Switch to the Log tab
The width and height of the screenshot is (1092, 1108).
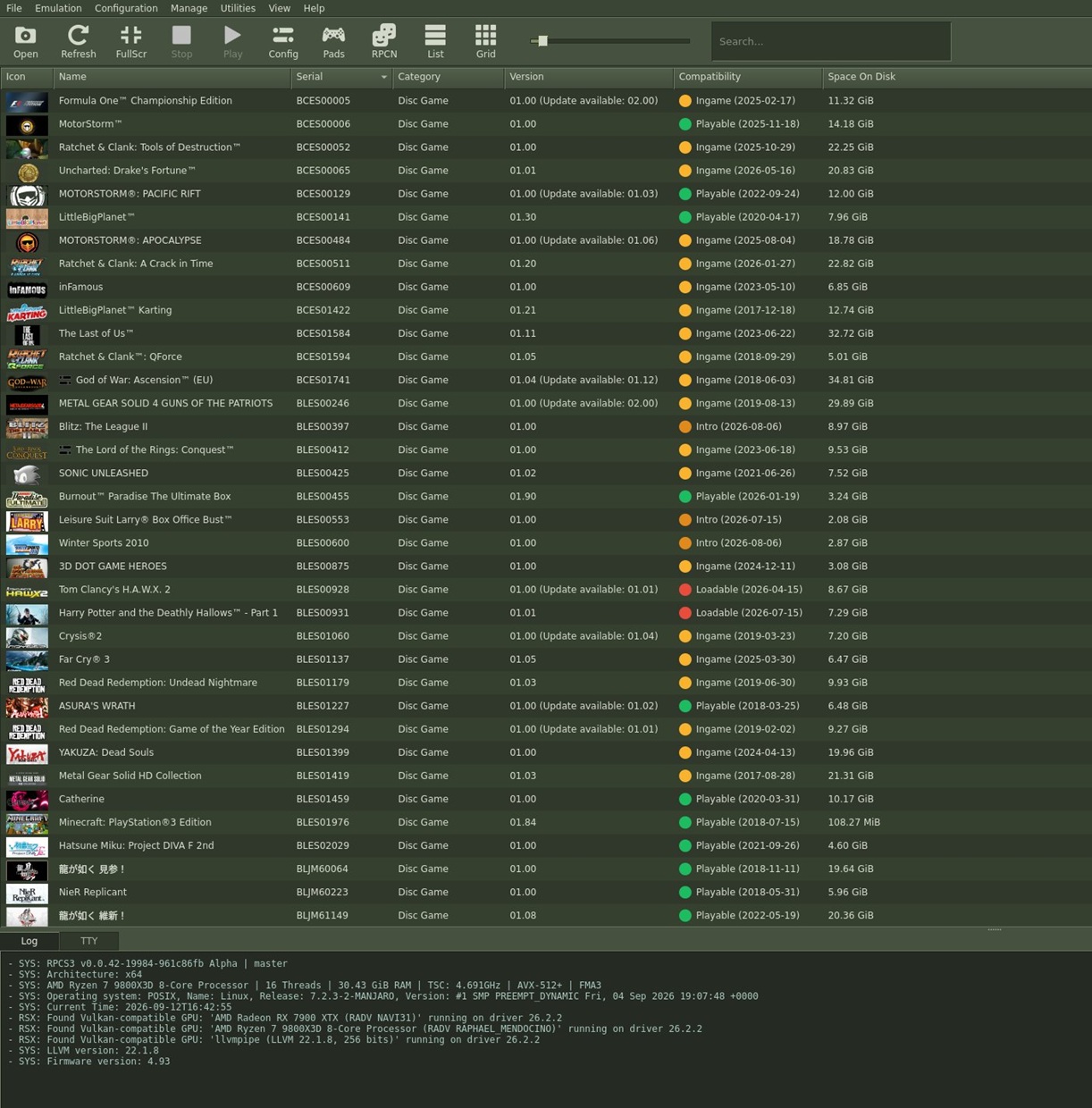point(29,941)
